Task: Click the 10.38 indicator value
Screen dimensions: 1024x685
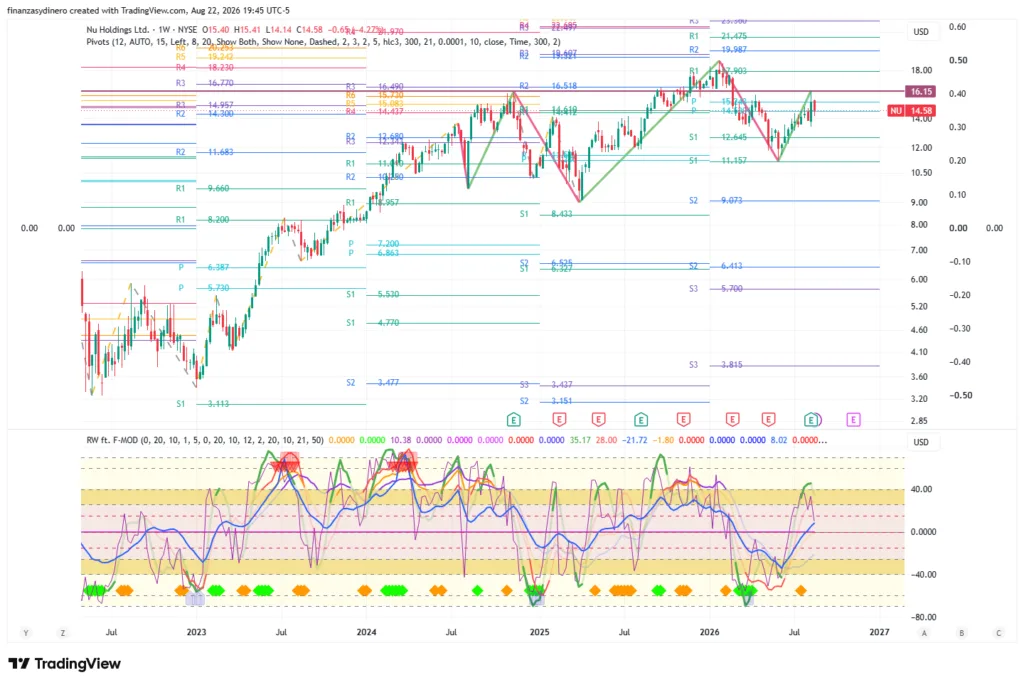Action: point(400,440)
